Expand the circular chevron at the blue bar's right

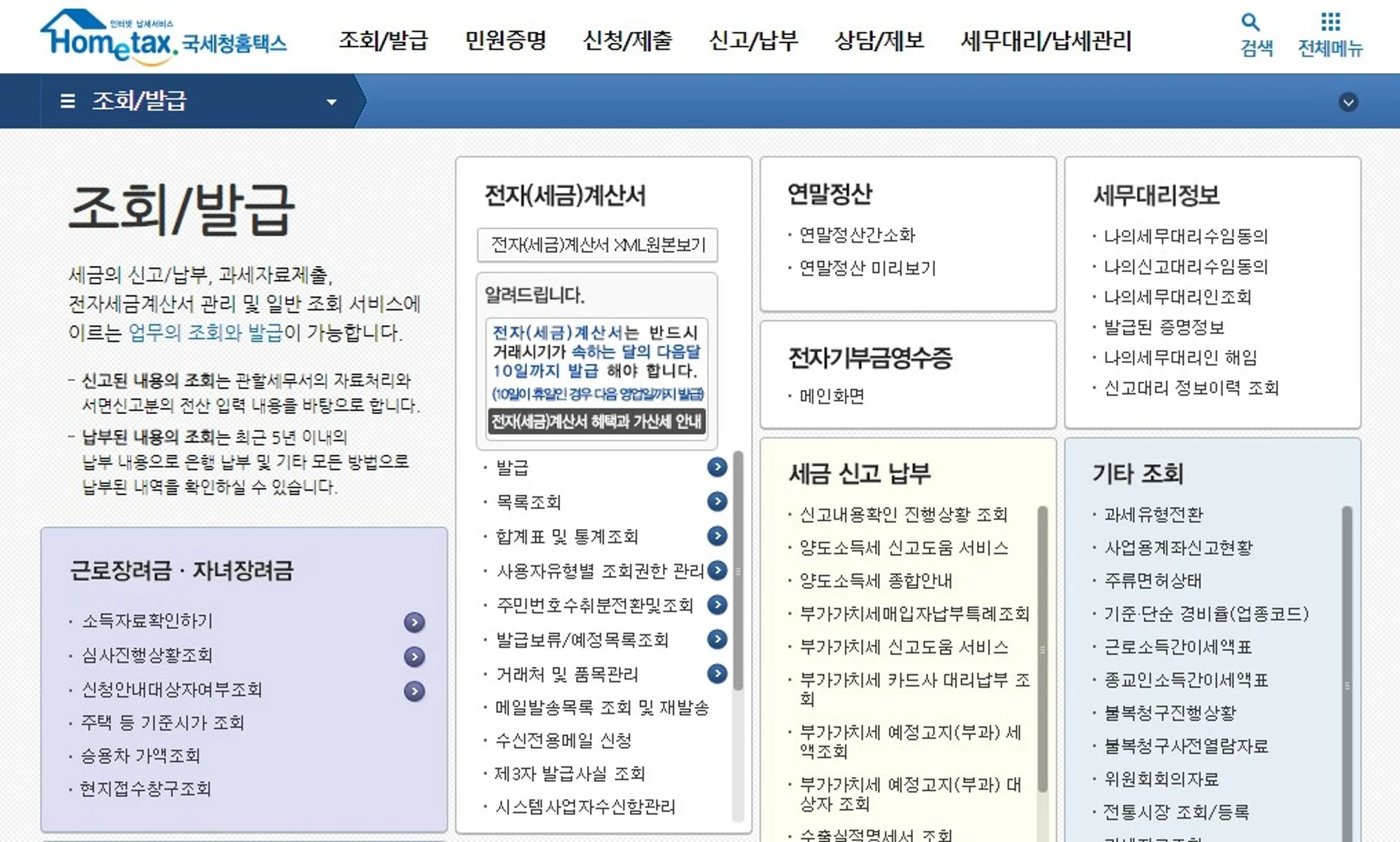point(1349,101)
